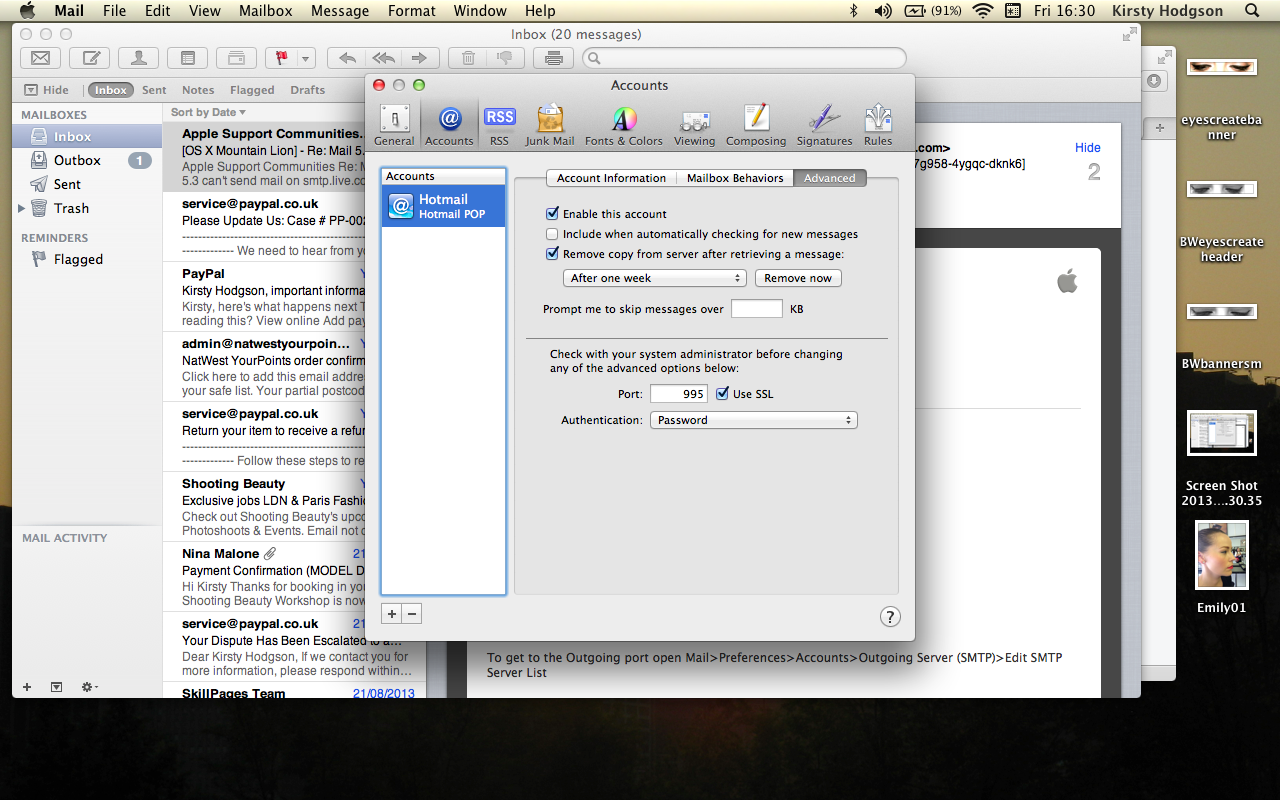Open the Sort by Date dropdown
This screenshot has width=1280, height=800.
point(208,112)
